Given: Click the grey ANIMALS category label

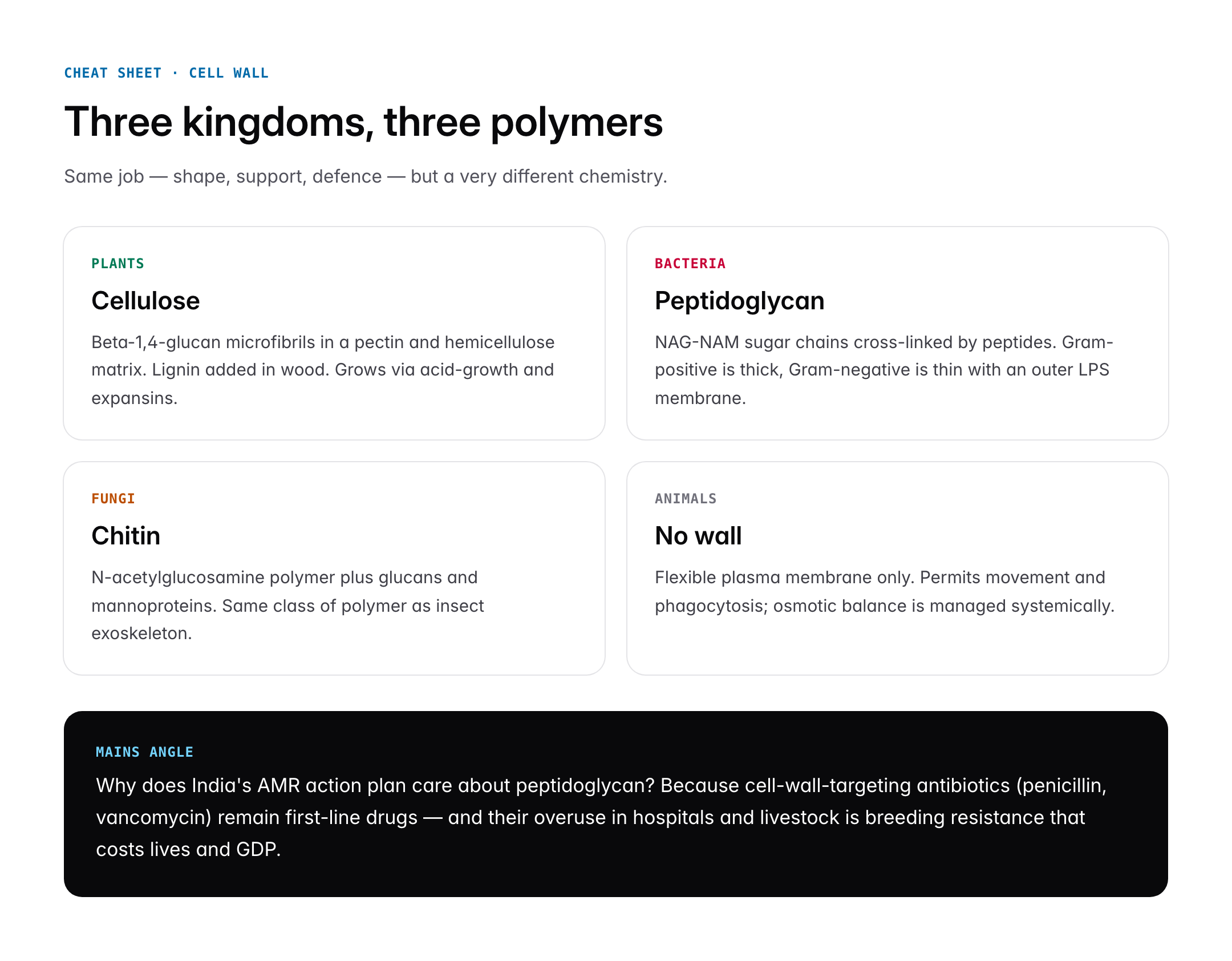Looking at the screenshot, I should point(685,499).
